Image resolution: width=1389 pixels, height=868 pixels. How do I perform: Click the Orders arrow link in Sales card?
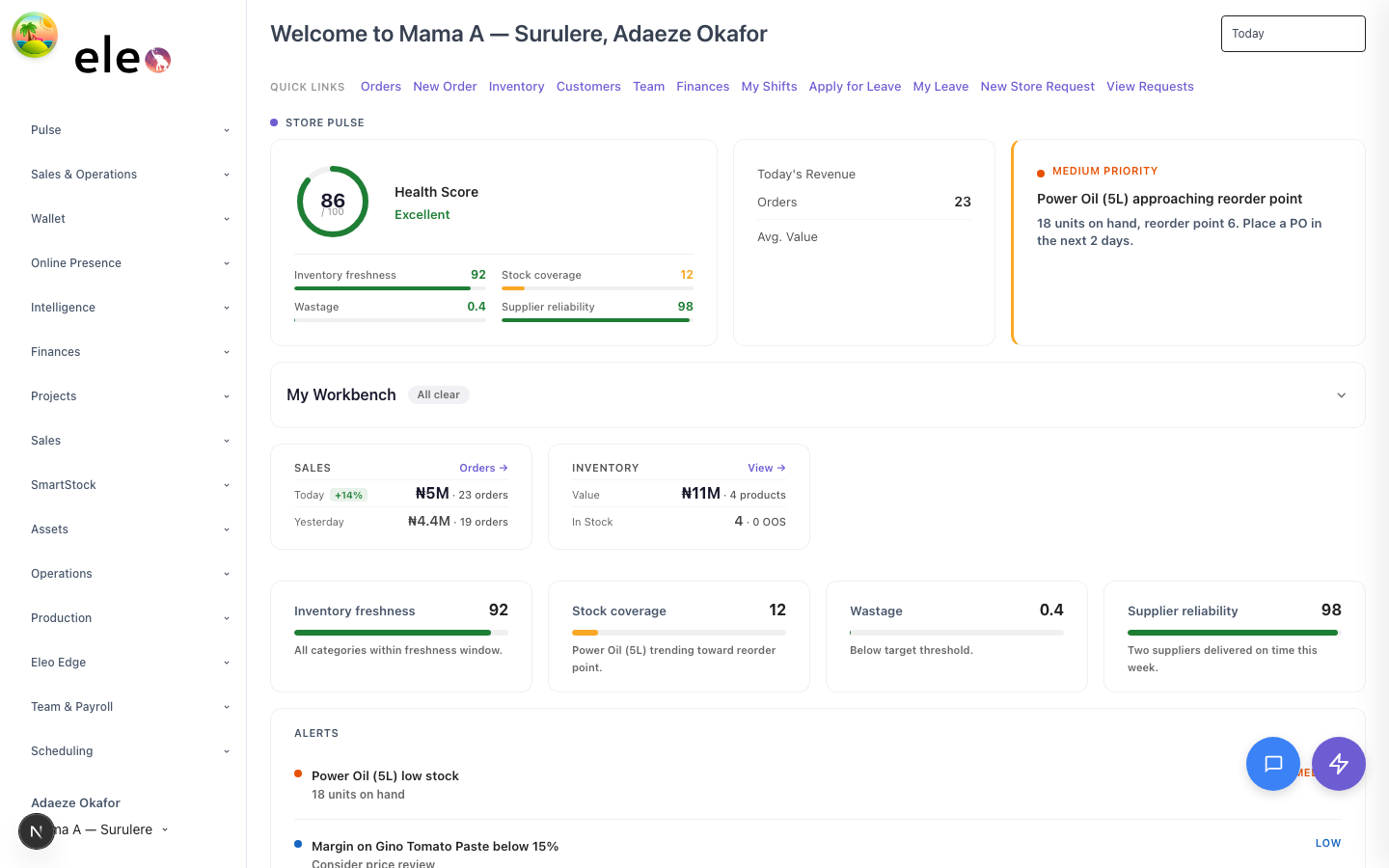[x=483, y=468]
